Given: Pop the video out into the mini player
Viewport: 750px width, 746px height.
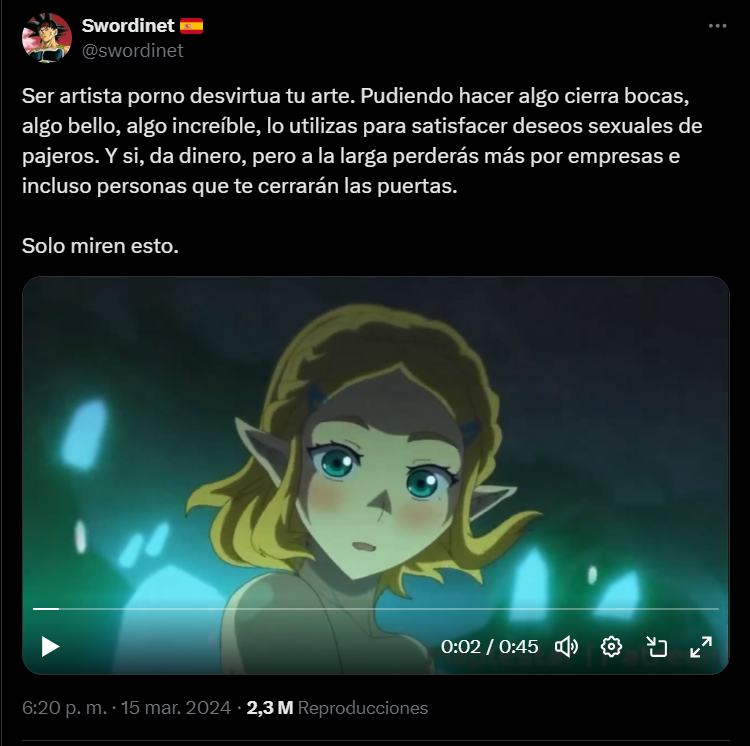Looking at the screenshot, I should (x=656, y=647).
